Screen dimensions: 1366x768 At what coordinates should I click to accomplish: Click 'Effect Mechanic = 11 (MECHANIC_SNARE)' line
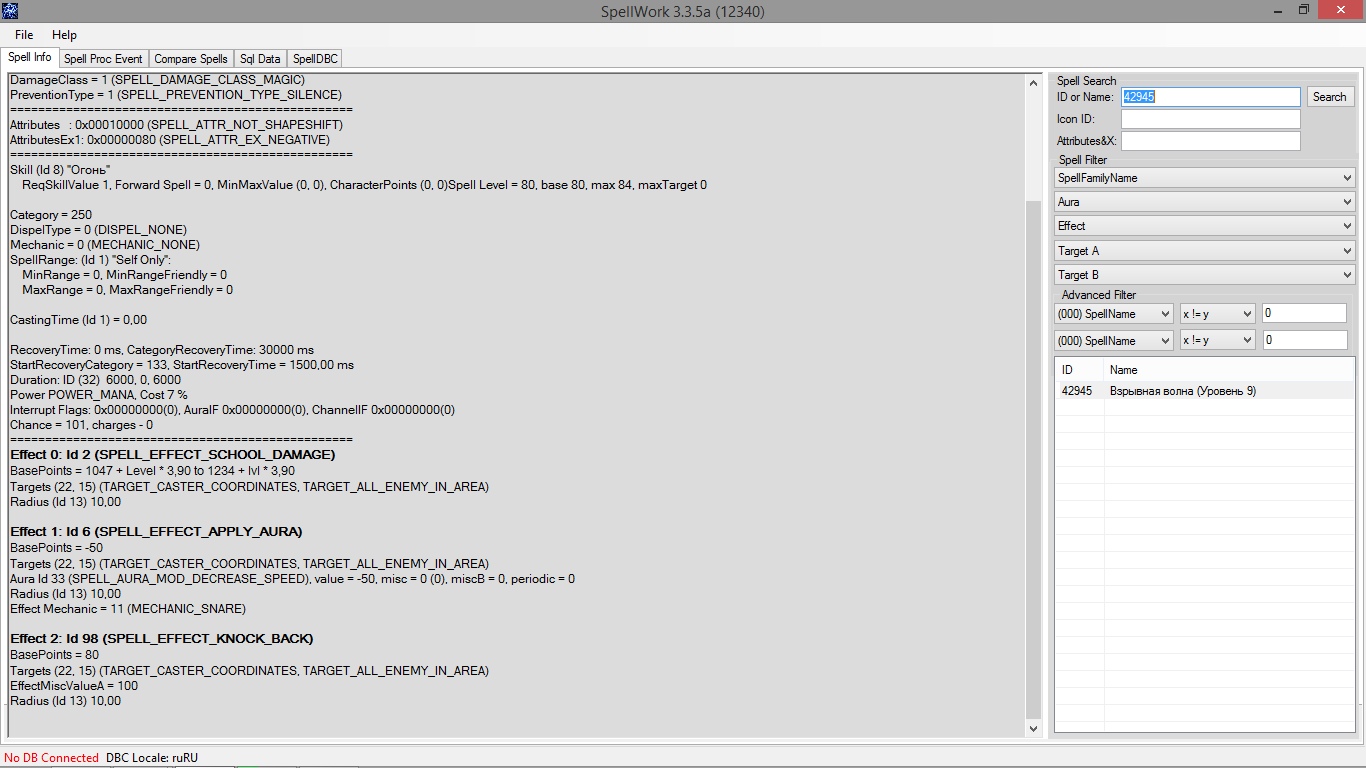click(128, 609)
